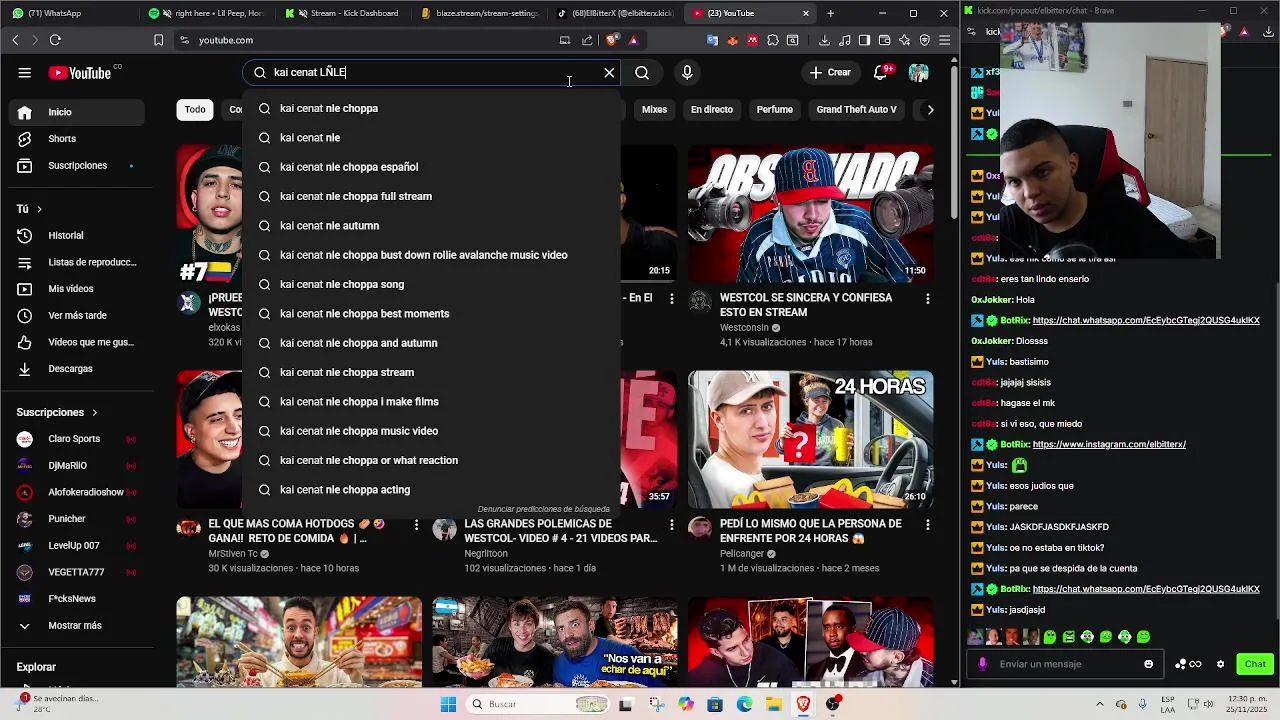Viewport: 1280px width, 720px height.
Task: Open options for EL QUE MAS COMA HOTDOGS video
Action: (x=416, y=525)
